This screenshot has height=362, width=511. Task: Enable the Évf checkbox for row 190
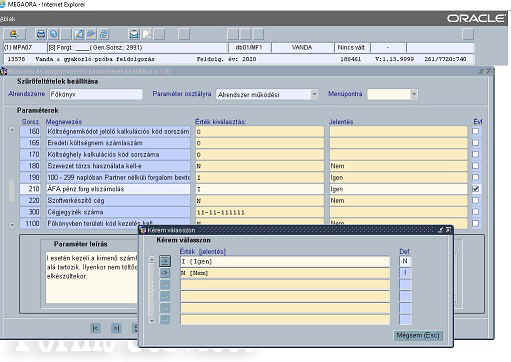tap(476, 177)
